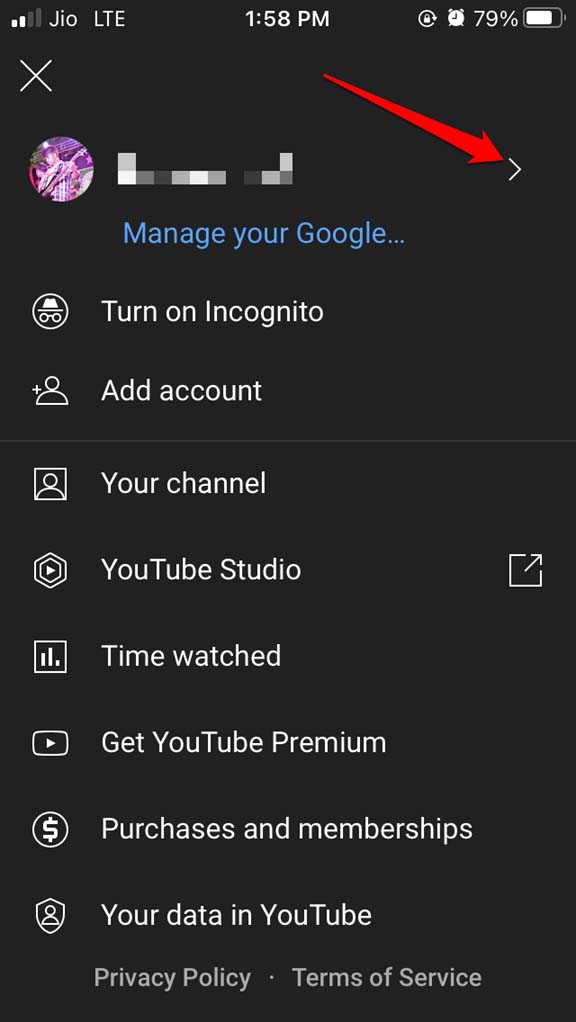Open Your channel
Image resolution: width=576 pixels, height=1022 pixels.
183,484
